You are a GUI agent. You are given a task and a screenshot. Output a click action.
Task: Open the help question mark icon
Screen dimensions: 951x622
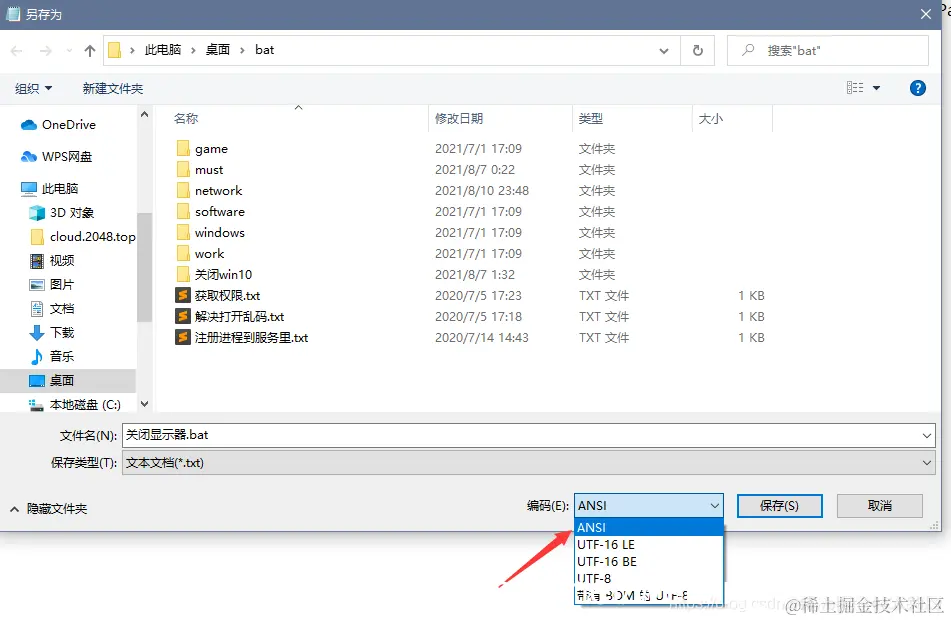[918, 89]
